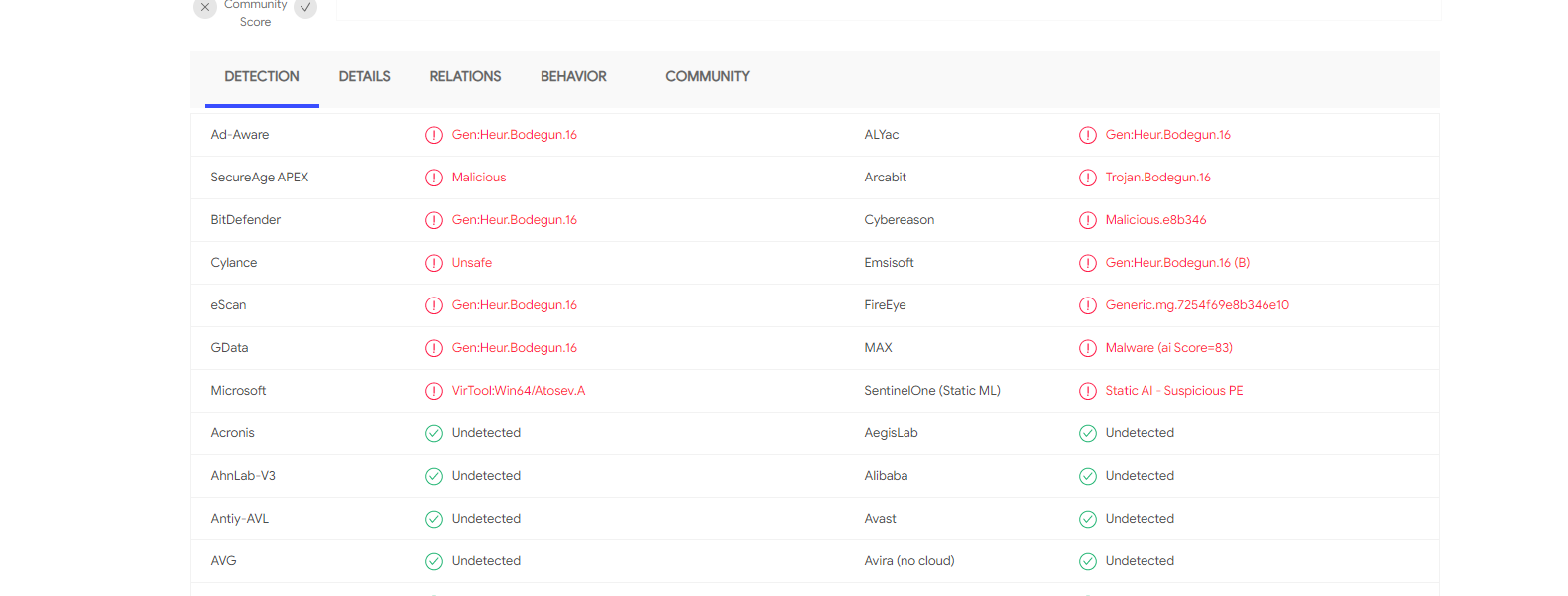This screenshot has height=596, width=1568.
Task: Click the green check icon in Alibaba row
Action: [x=1088, y=476]
